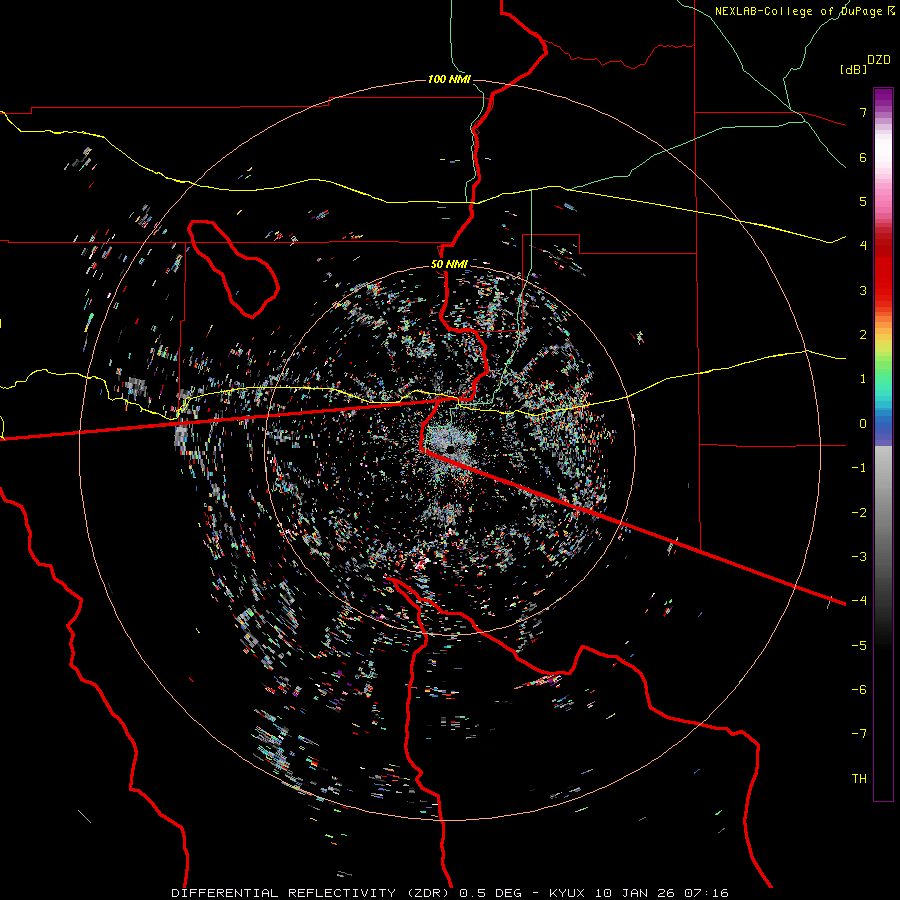900x900 pixels.
Task: Click the positive 2 tick label on the scale
Action: point(863,335)
